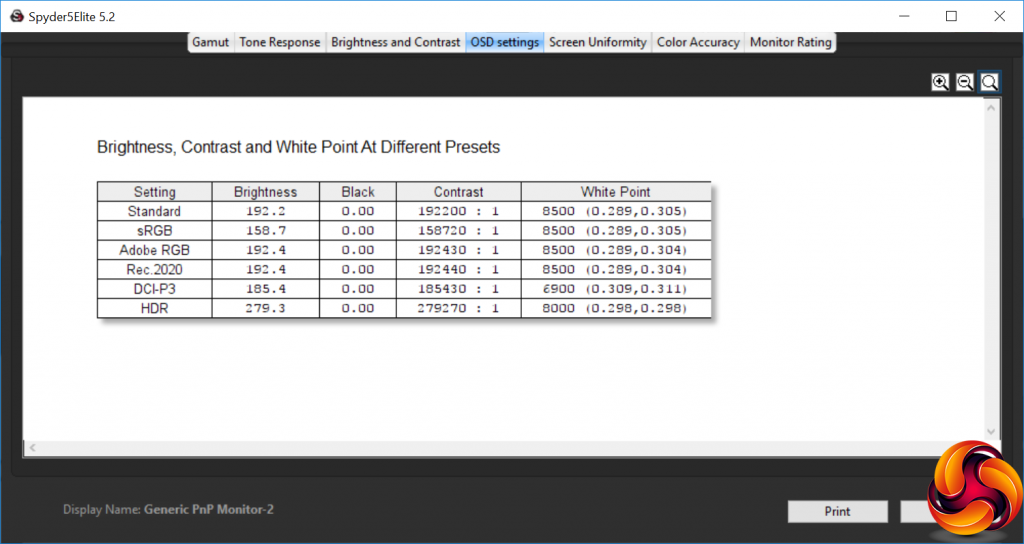Click the zoom out magnifier icon

965,82
